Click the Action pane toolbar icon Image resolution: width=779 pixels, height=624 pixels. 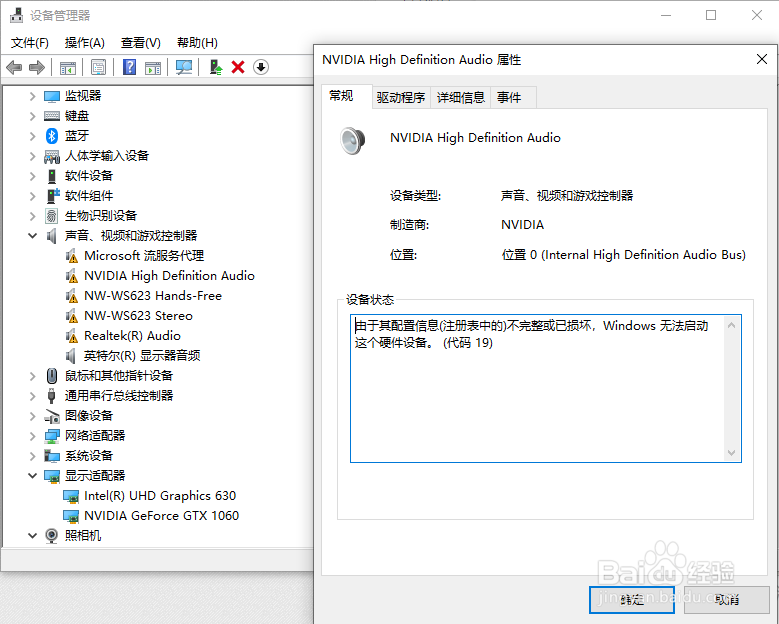[x=153, y=68]
